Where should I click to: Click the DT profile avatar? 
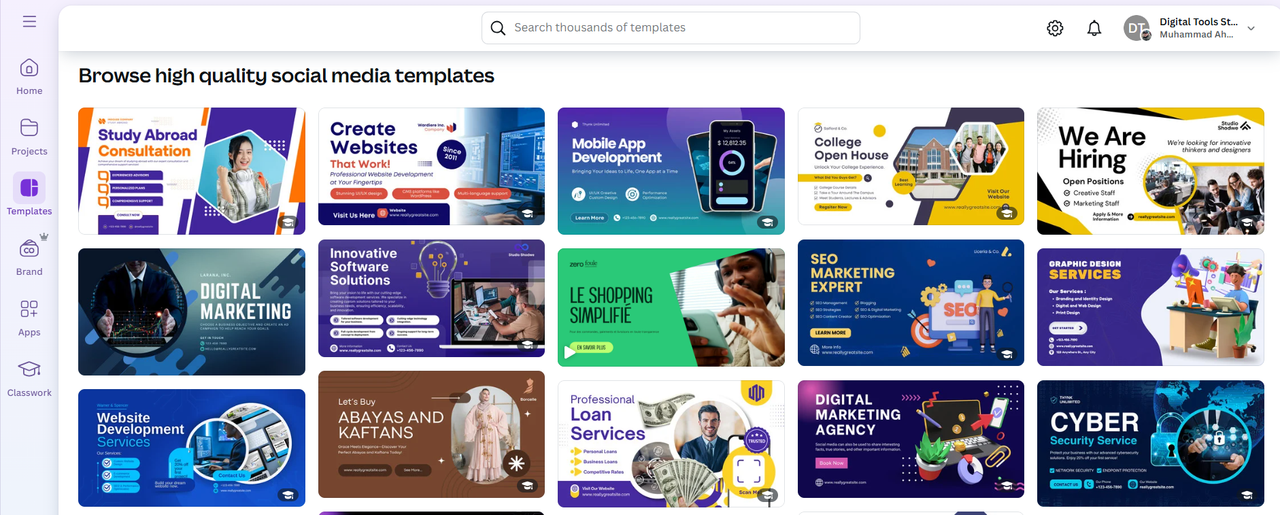1137,28
